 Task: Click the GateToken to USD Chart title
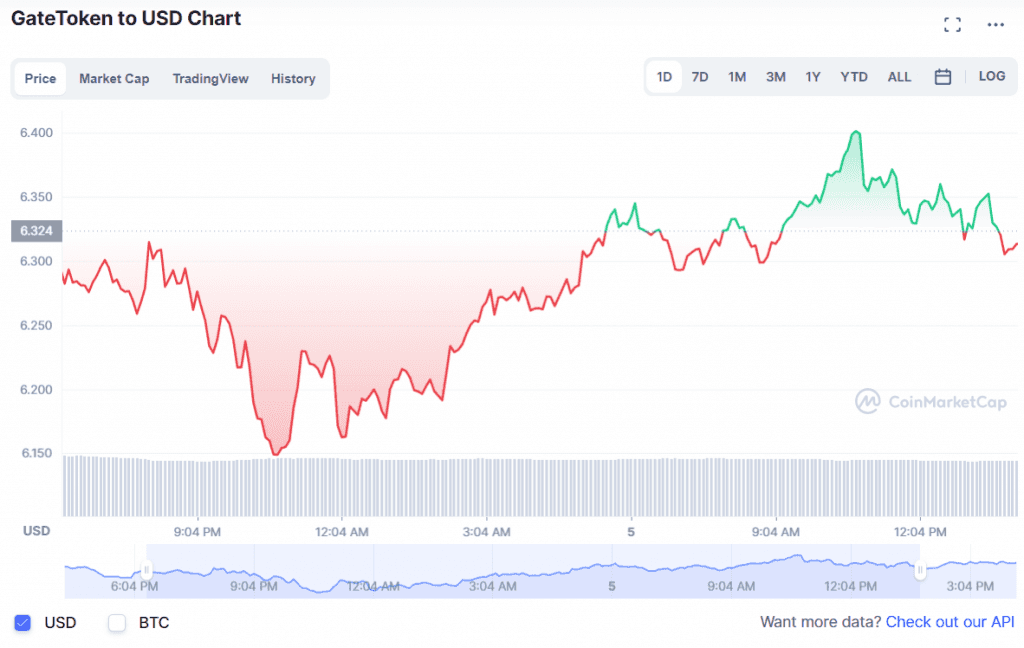pyautogui.click(x=126, y=18)
